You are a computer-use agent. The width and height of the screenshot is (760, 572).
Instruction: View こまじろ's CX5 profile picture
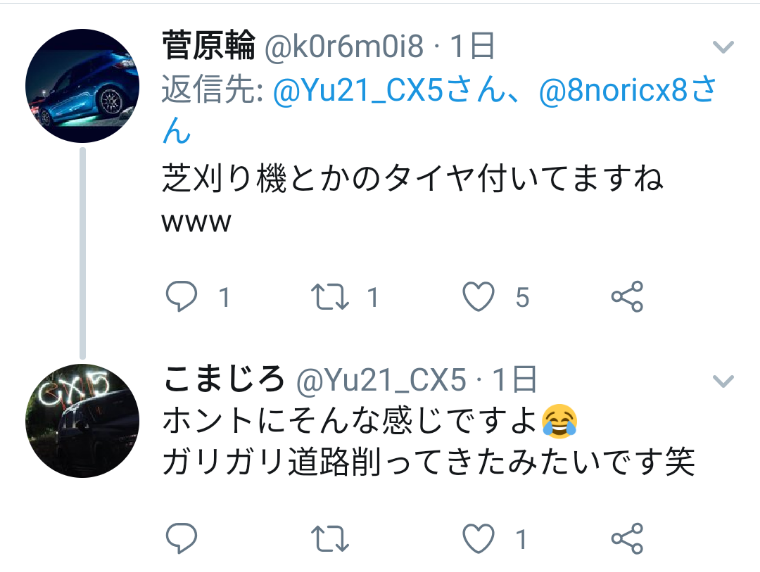click(x=82, y=421)
